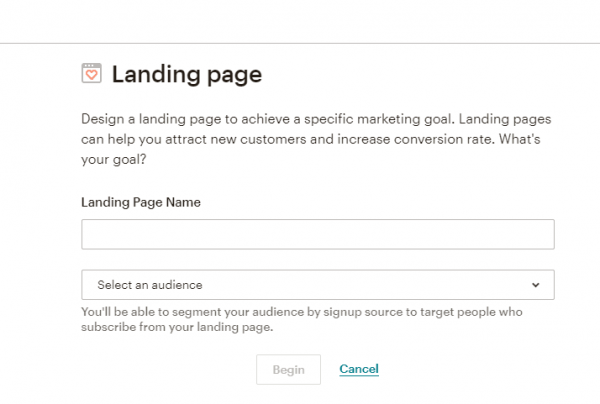
Task: Click the Landing page heading text
Action: tap(187, 74)
